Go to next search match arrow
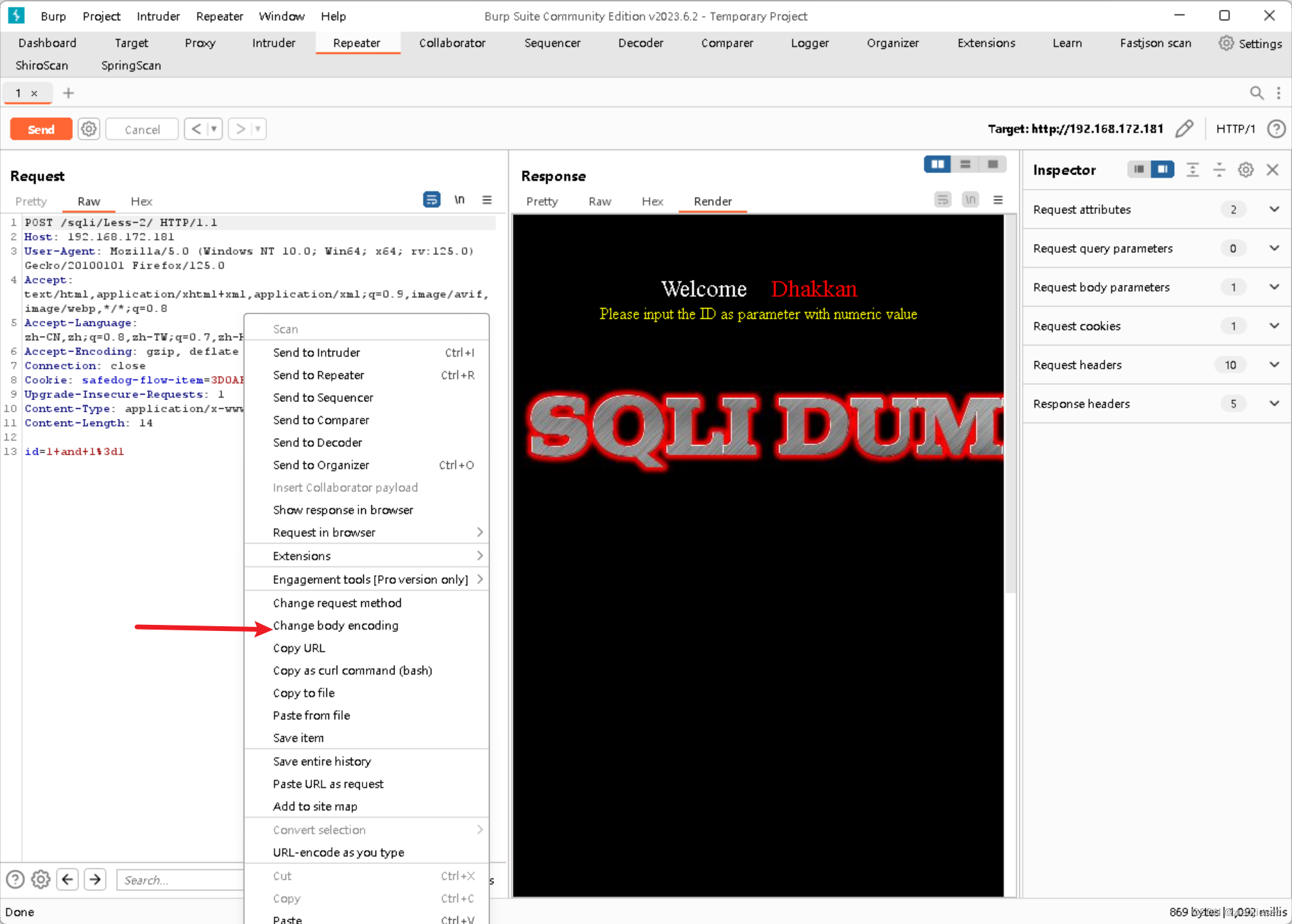 [95, 880]
